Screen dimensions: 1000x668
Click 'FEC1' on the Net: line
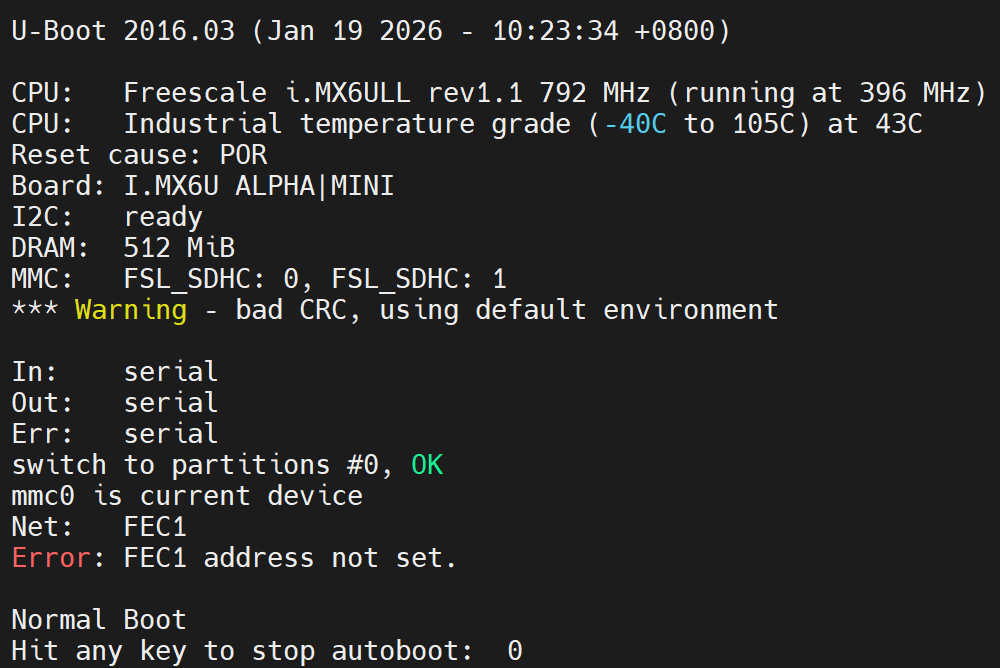(x=155, y=527)
